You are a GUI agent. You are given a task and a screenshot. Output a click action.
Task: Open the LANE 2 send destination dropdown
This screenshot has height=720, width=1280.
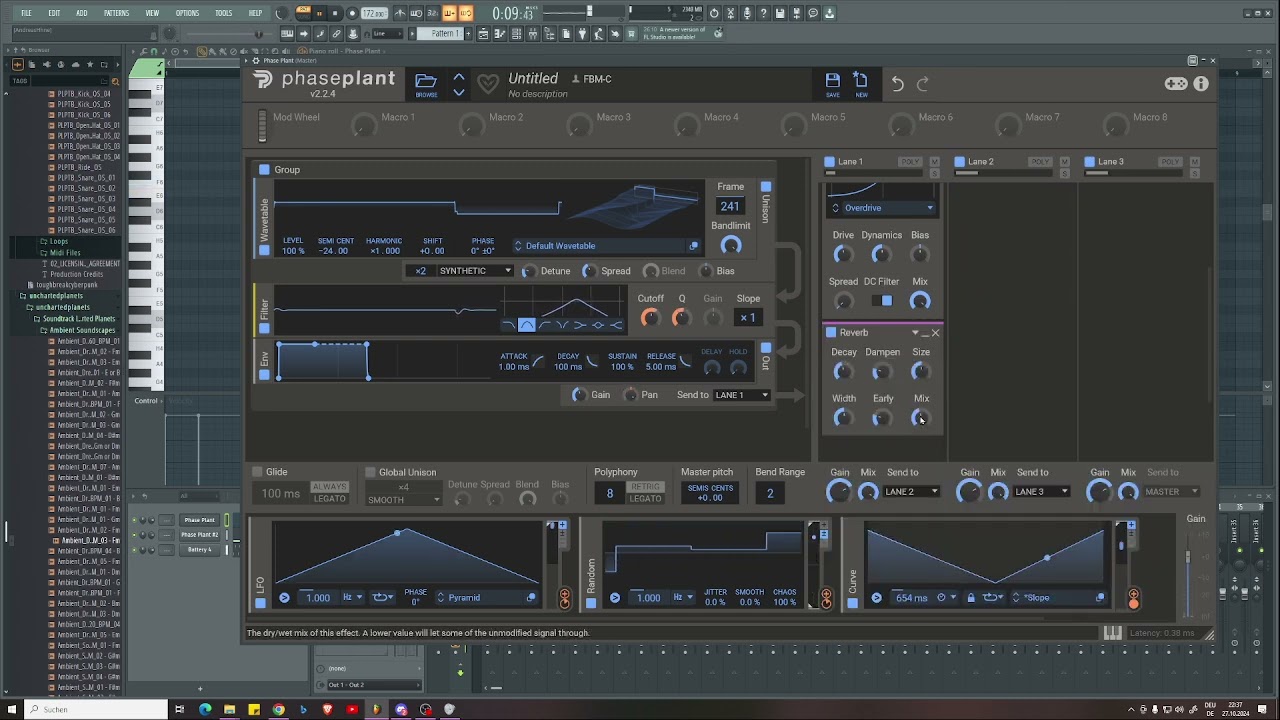pyautogui.click(x=911, y=492)
